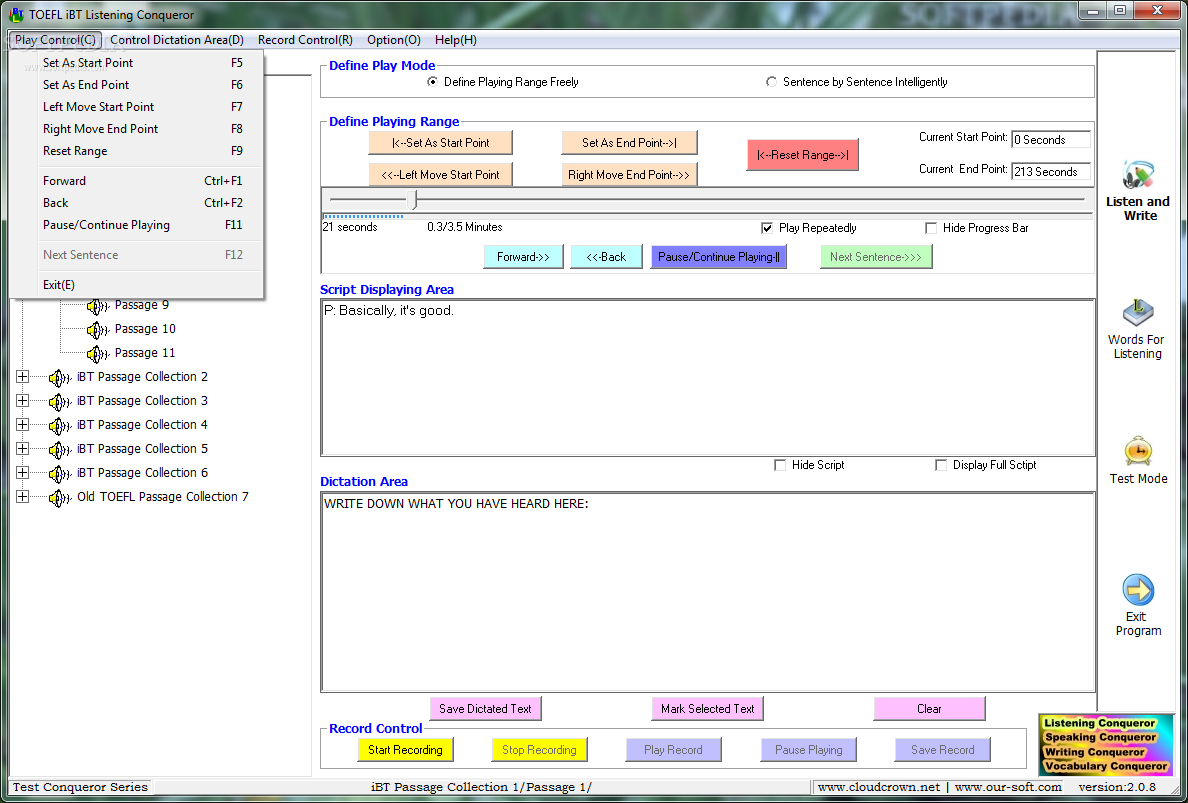1188x803 pixels.
Task: Select Sentence by Sentence Intelligently radio
Action: (x=771, y=82)
